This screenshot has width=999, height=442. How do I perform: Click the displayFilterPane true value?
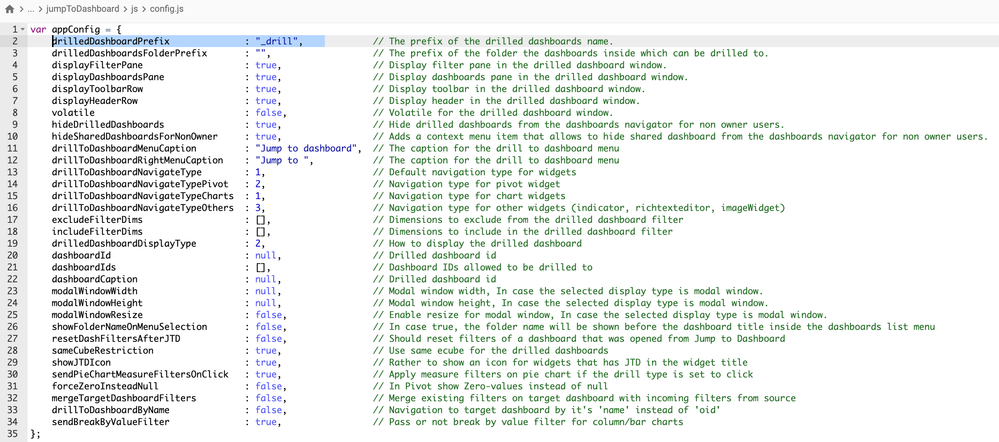(x=266, y=65)
